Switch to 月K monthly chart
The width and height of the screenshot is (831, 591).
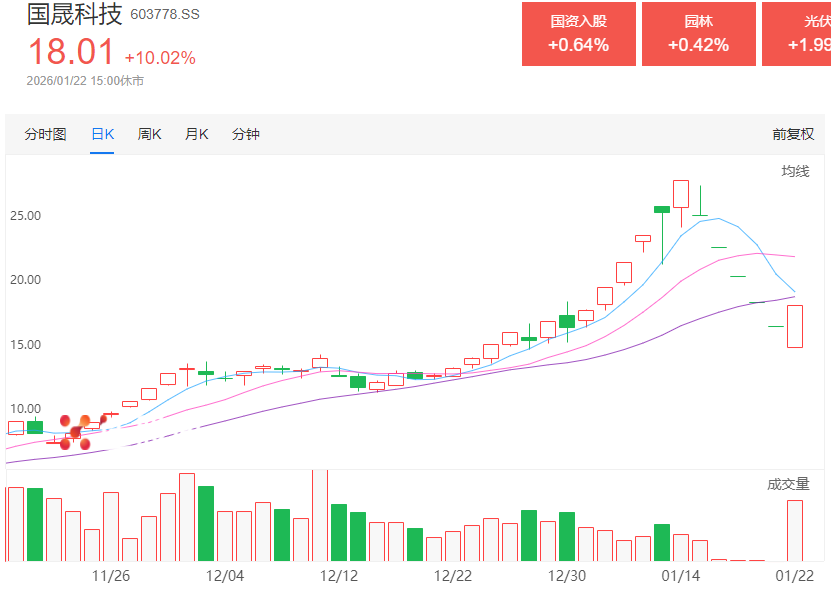click(x=196, y=134)
